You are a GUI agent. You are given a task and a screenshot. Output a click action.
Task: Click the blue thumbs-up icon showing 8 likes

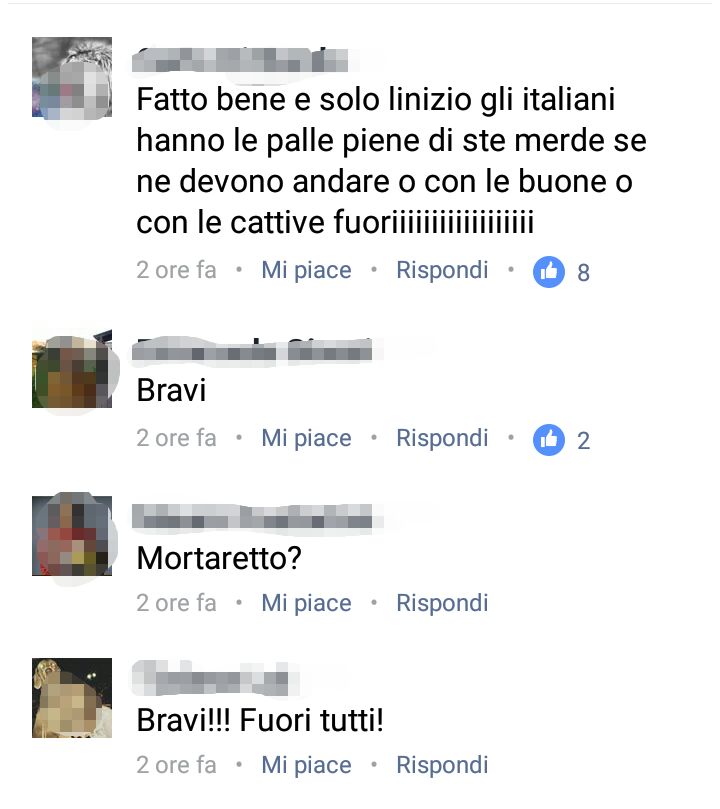pos(548,271)
